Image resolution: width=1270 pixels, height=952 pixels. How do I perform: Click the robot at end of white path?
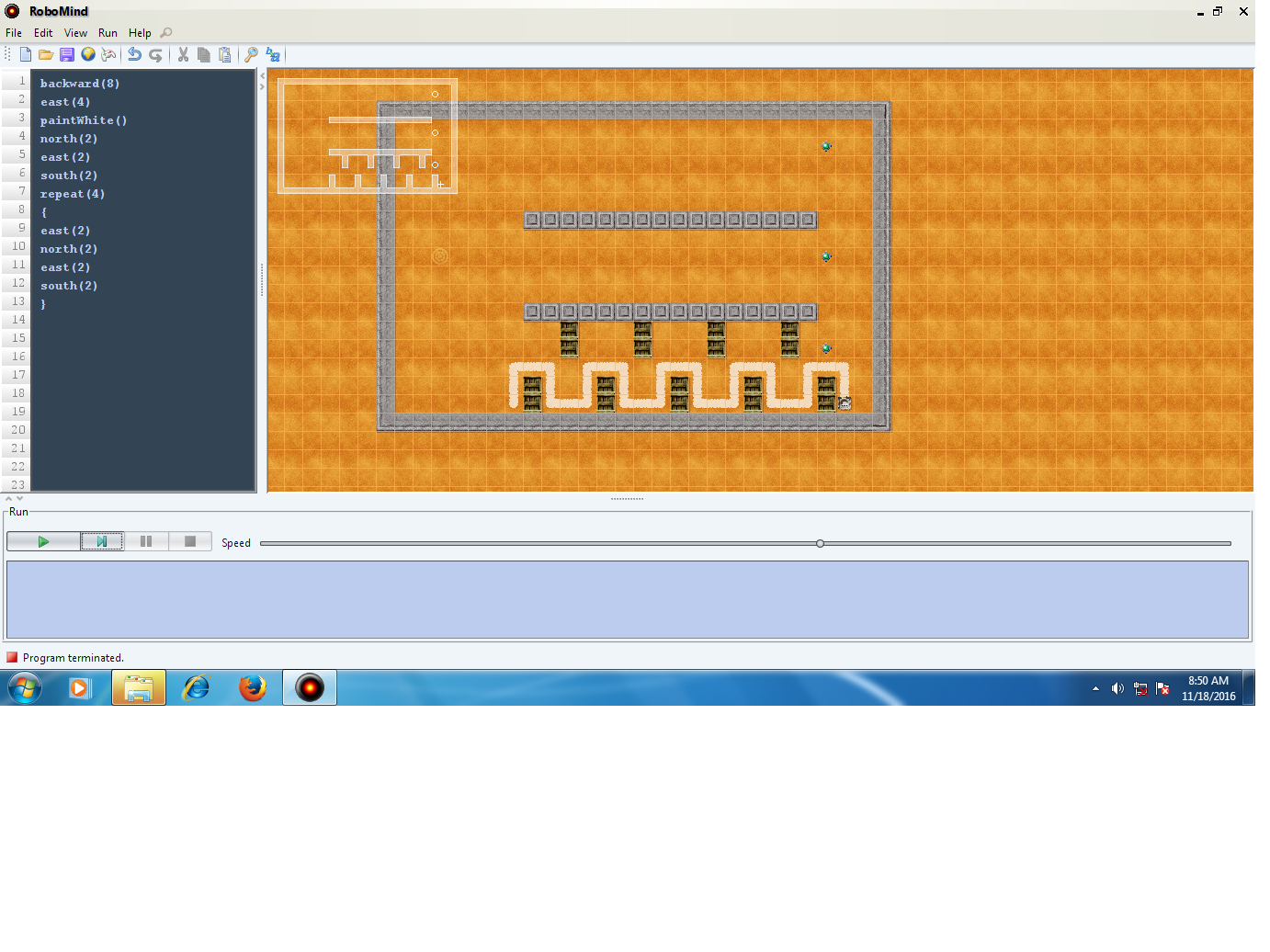pos(845,403)
